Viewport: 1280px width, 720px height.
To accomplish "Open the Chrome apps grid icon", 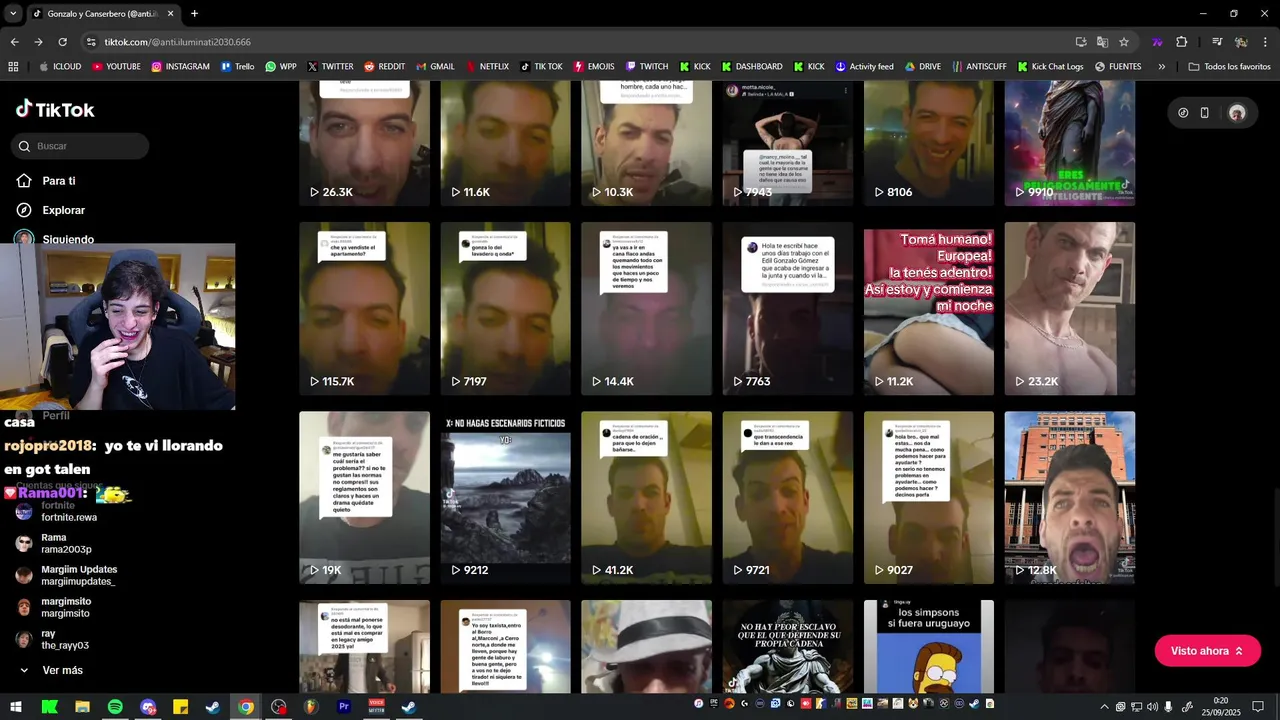I will pos(13,67).
